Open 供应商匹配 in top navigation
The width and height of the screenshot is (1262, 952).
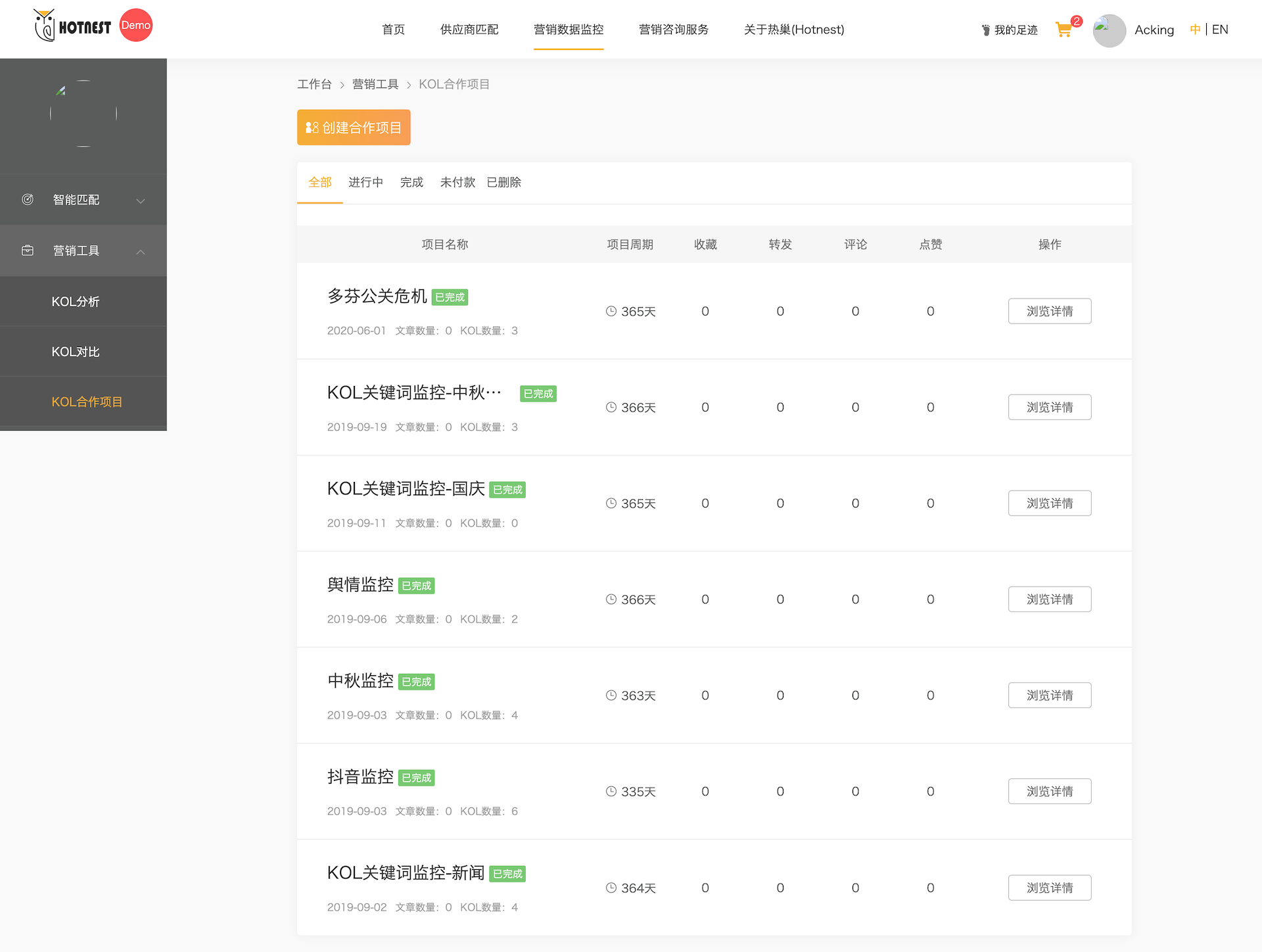point(469,30)
